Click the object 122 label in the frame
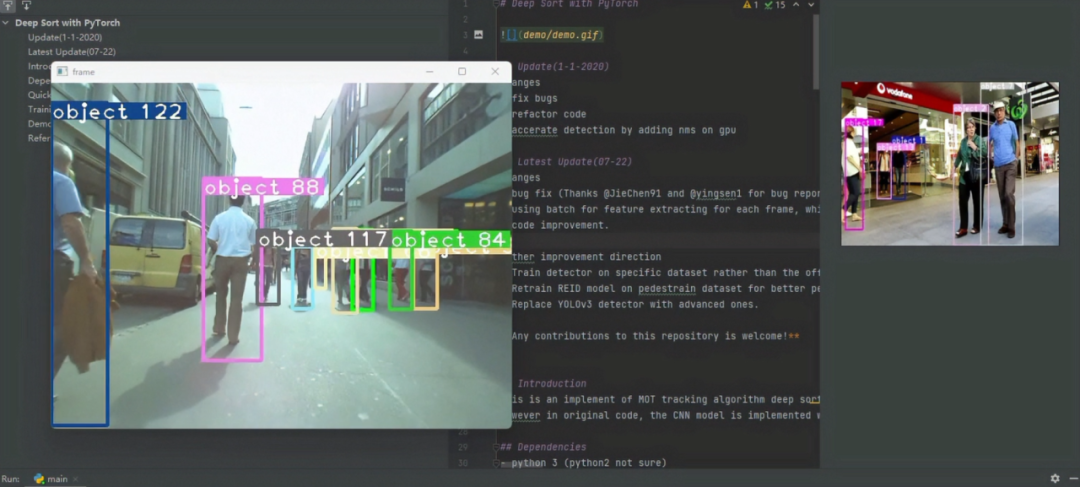1080x487 pixels. (119, 111)
